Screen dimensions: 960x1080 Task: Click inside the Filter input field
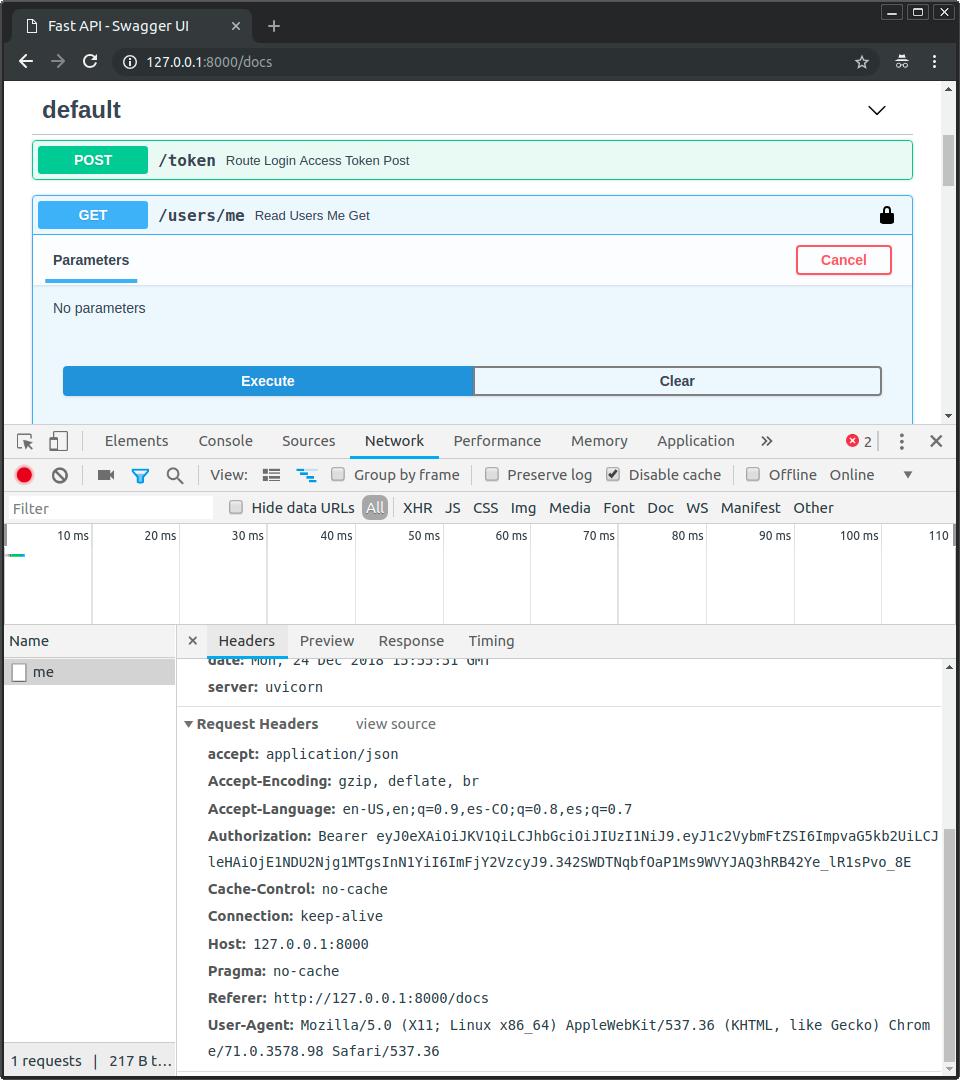[x=110, y=508]
